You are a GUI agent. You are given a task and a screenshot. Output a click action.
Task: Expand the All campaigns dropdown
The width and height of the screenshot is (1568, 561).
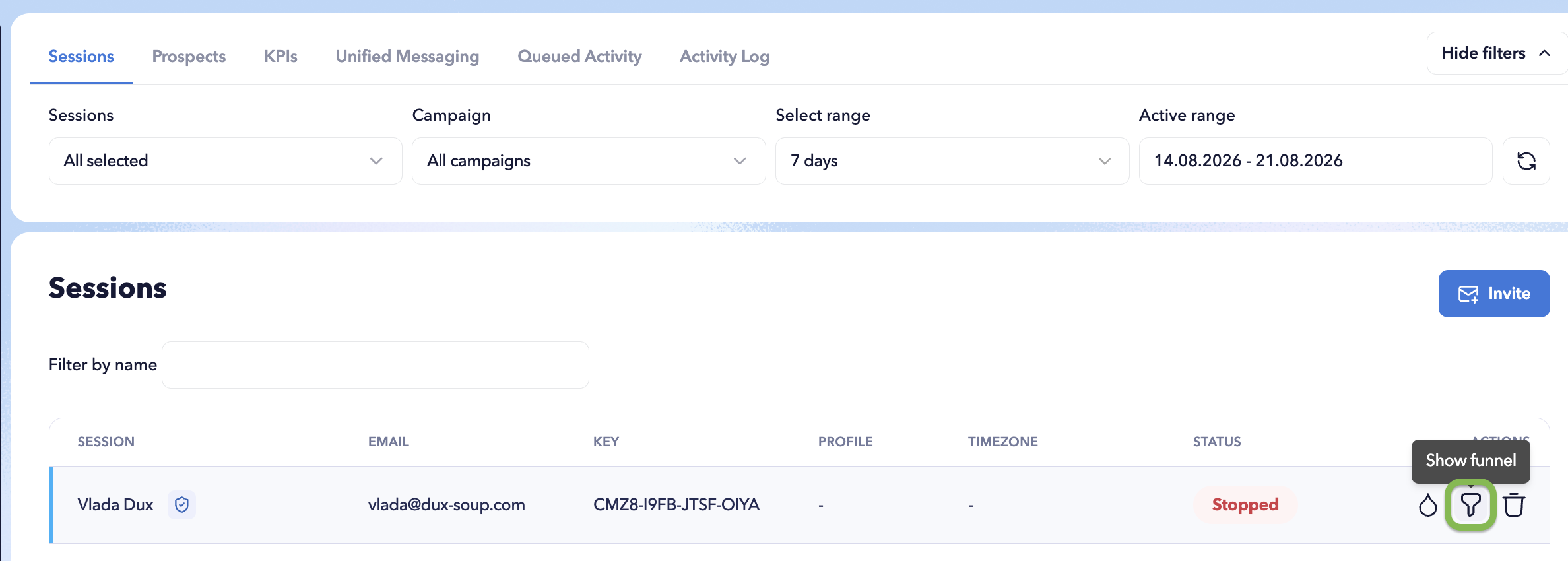pos(589,161)
